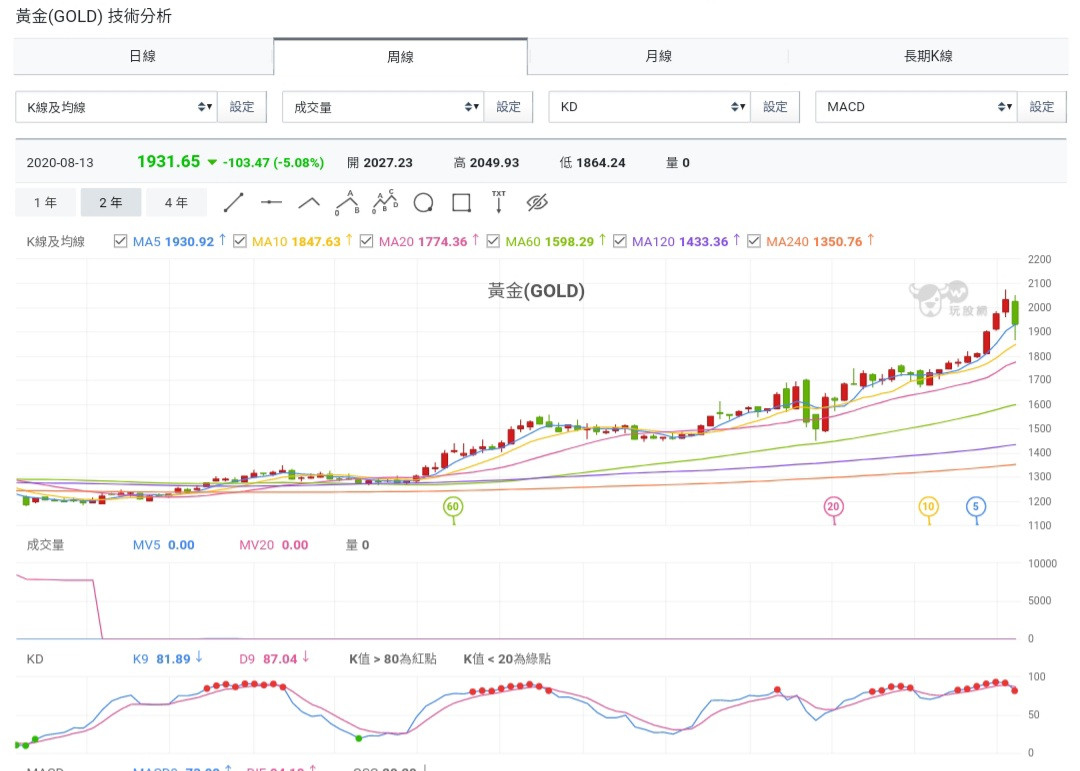
Task: Select the trend line drawing tool
Action: (x=233, y=203)
